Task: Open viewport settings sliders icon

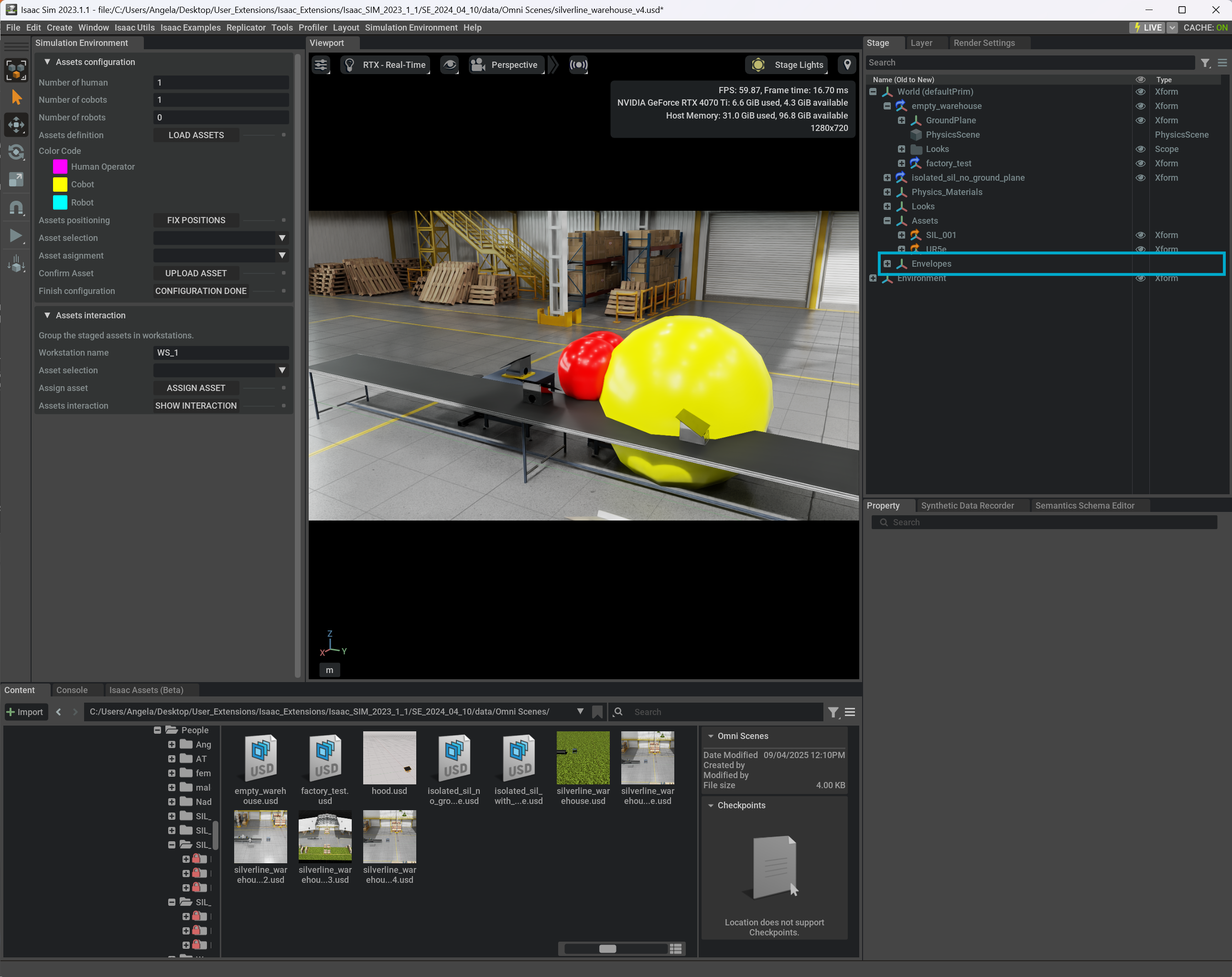Action: (321, 65)
